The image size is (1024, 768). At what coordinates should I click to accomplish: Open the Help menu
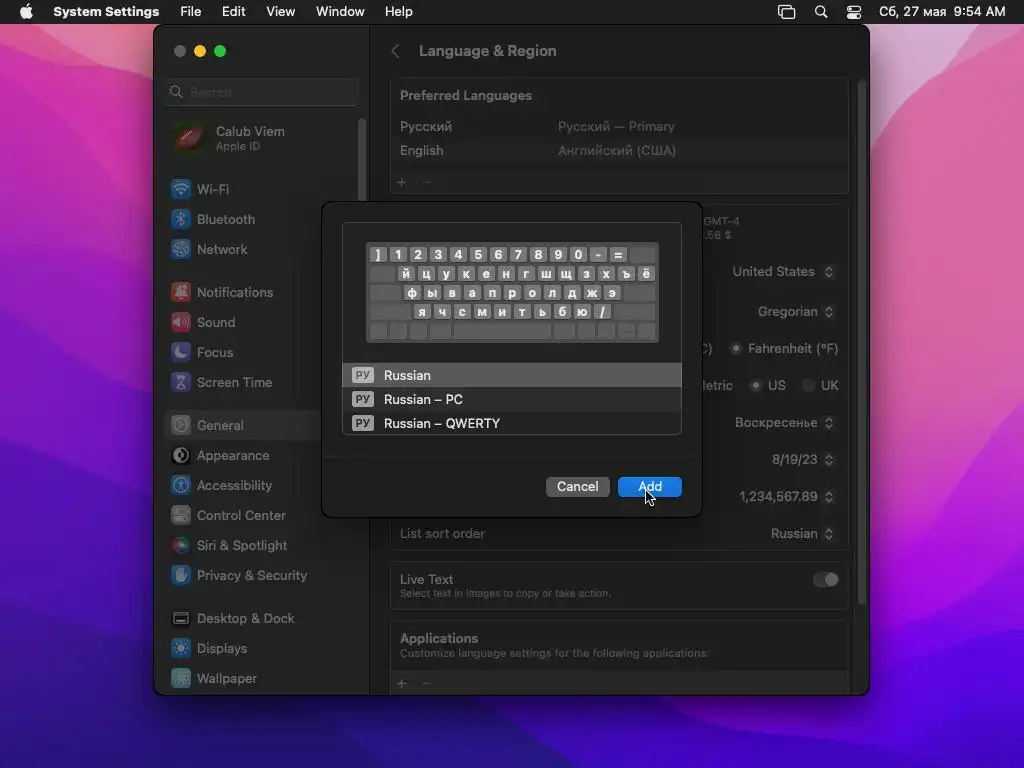point(398,12)
